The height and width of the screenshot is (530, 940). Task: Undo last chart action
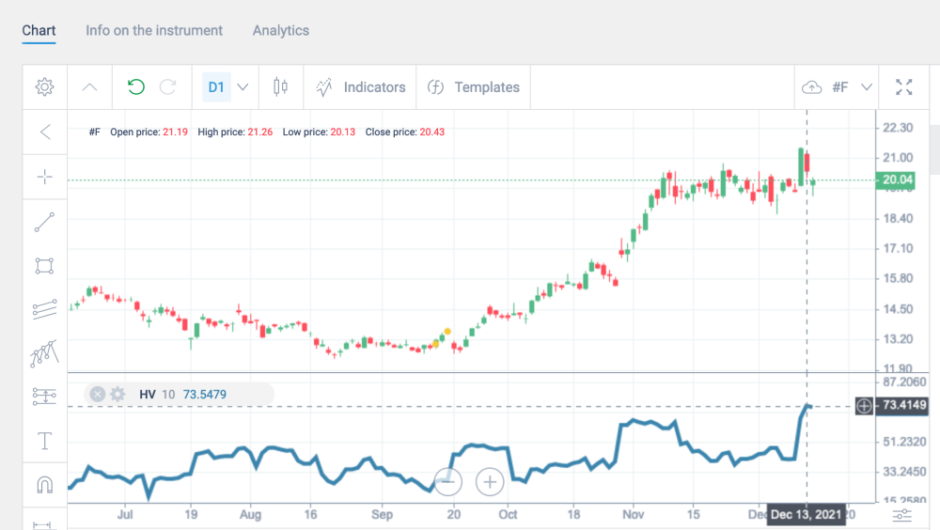click(x=136, y=87)
